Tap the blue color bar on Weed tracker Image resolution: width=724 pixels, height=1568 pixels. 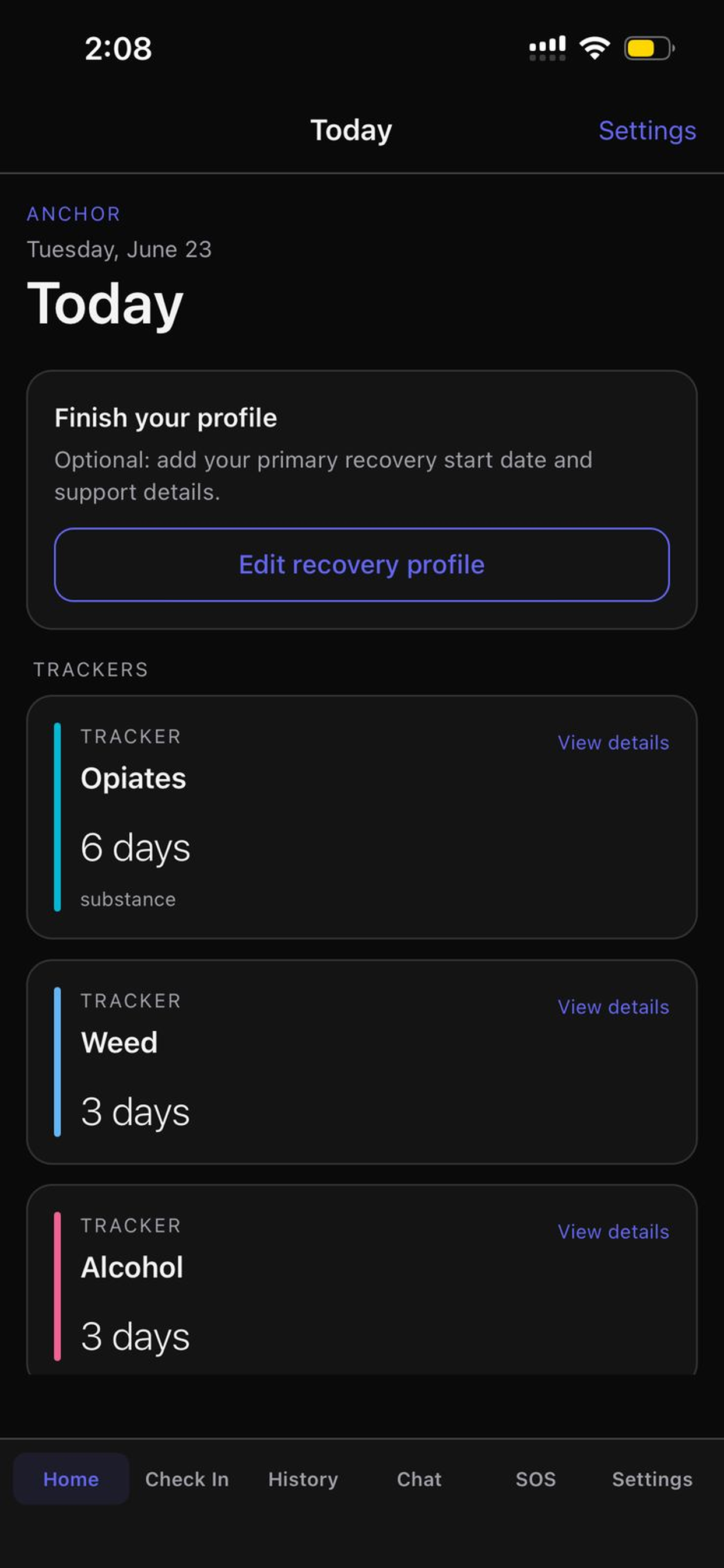[57, 1062]
